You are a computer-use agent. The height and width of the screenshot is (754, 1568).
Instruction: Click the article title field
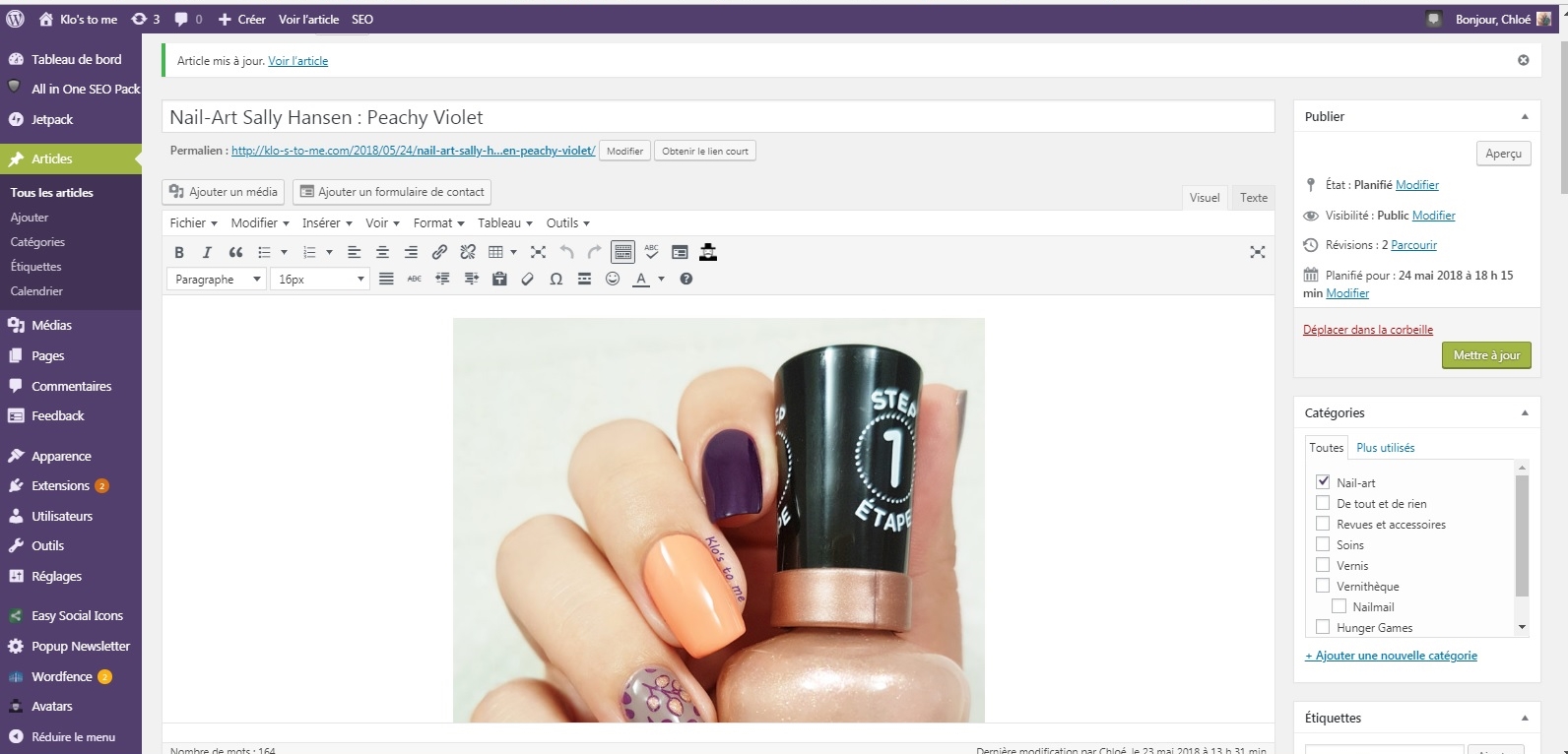(718, 117)
